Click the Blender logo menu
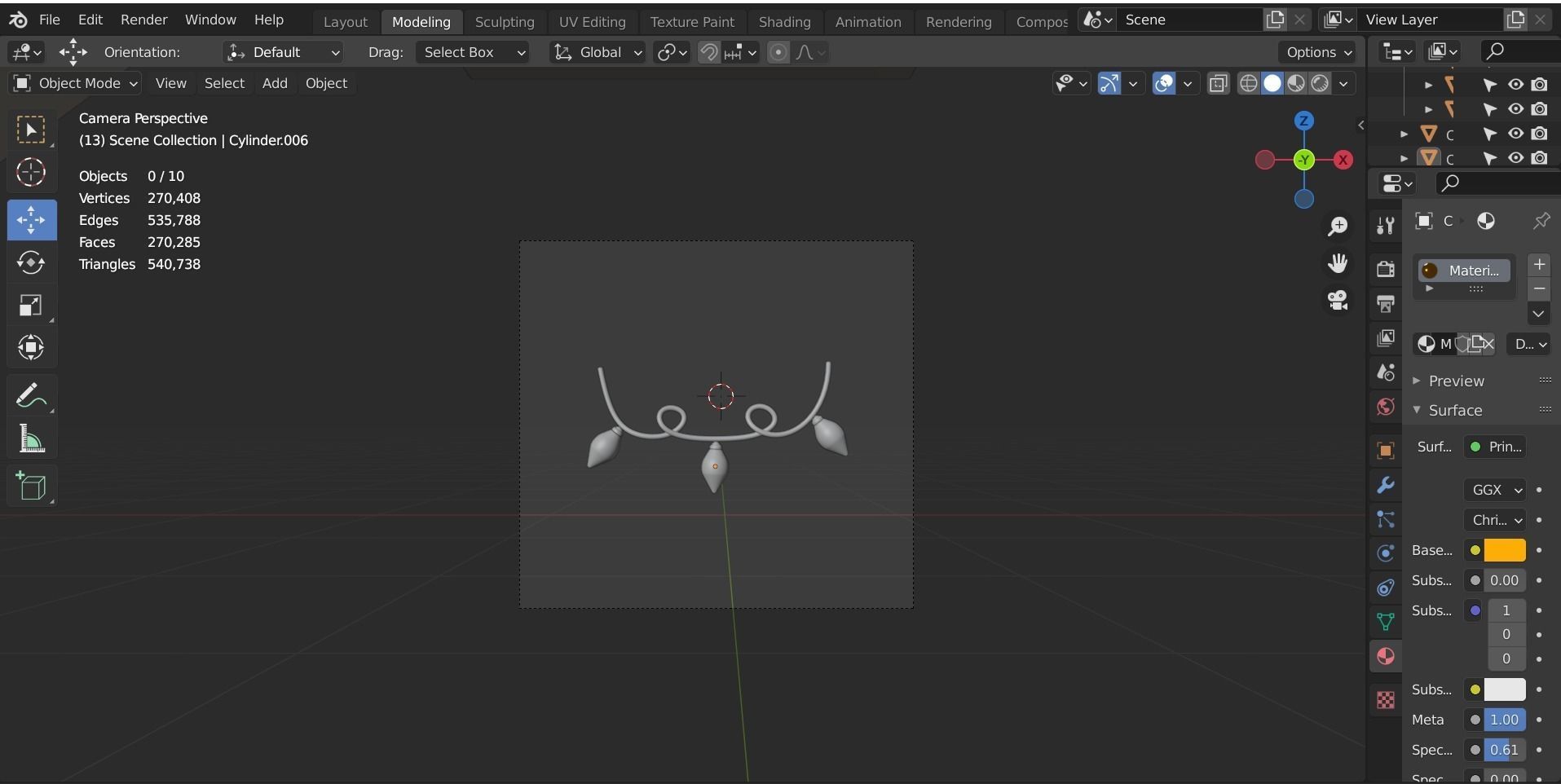This screenshot has height=784, width=1561. coord(19,20)
